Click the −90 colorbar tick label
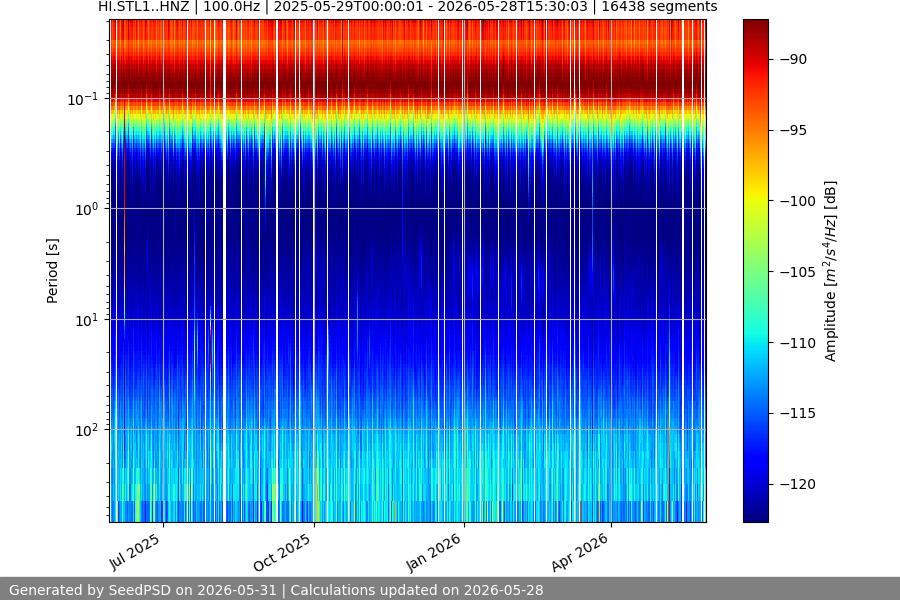The height and width of the screenshot is (600, 900). click(793, 59)
